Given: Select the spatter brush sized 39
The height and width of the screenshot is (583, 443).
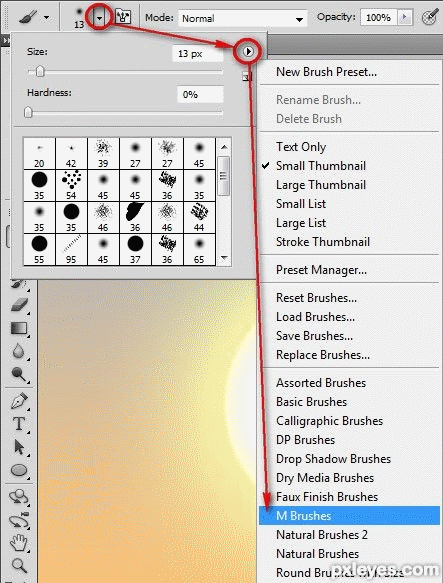Looking at the screenshot, I should click(x=103, y=154).
